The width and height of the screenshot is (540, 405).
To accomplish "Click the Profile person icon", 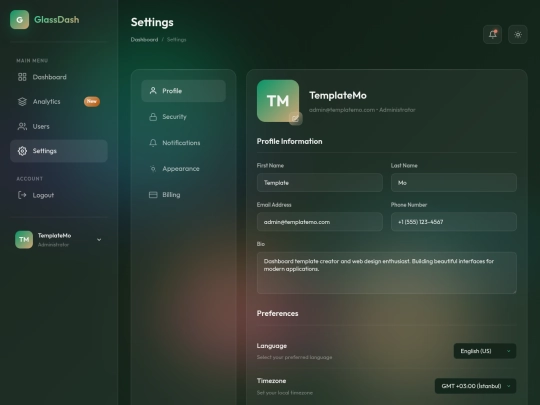I will (153, 91).
